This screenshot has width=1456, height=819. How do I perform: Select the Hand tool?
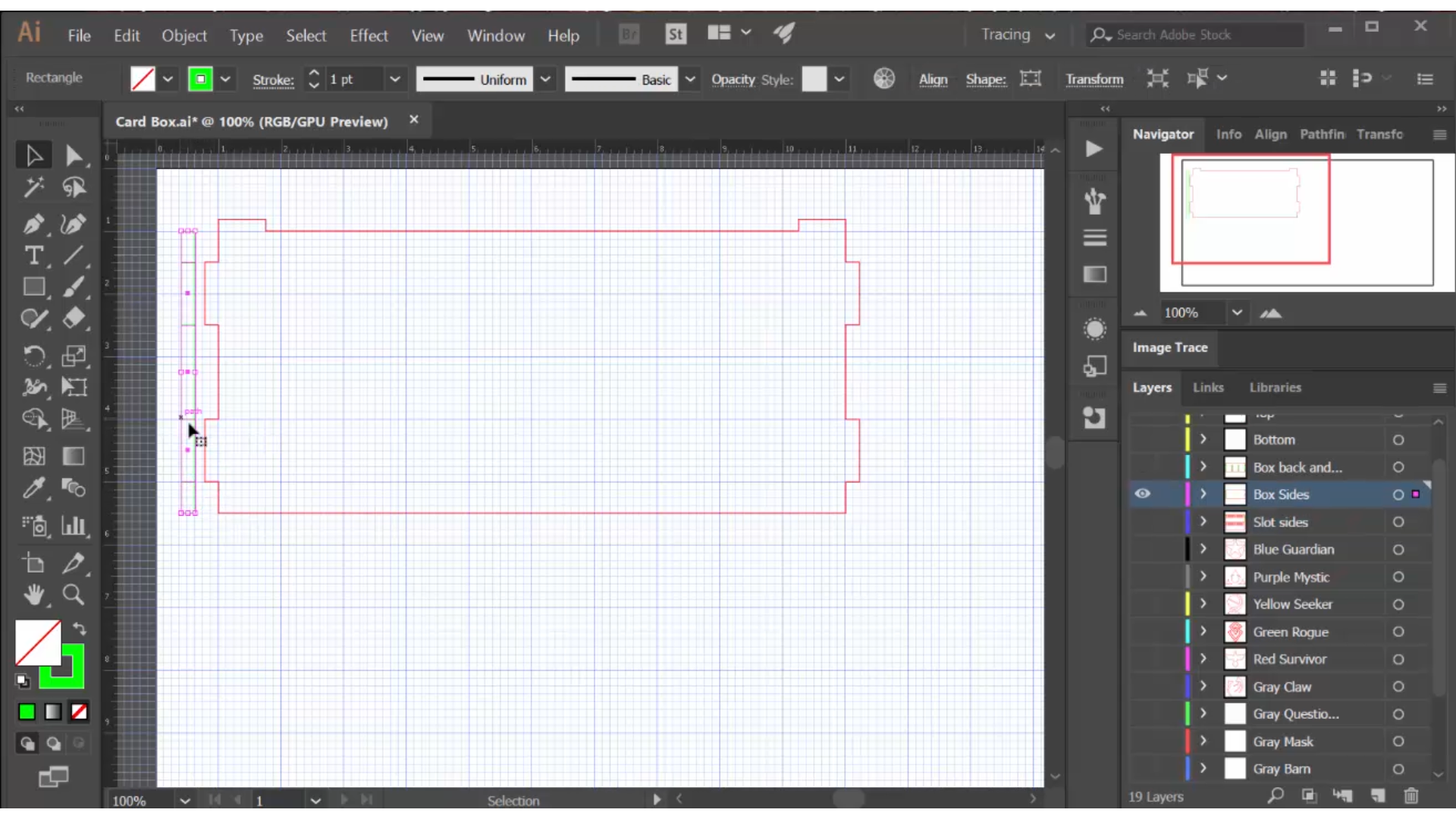click(34, 597)
